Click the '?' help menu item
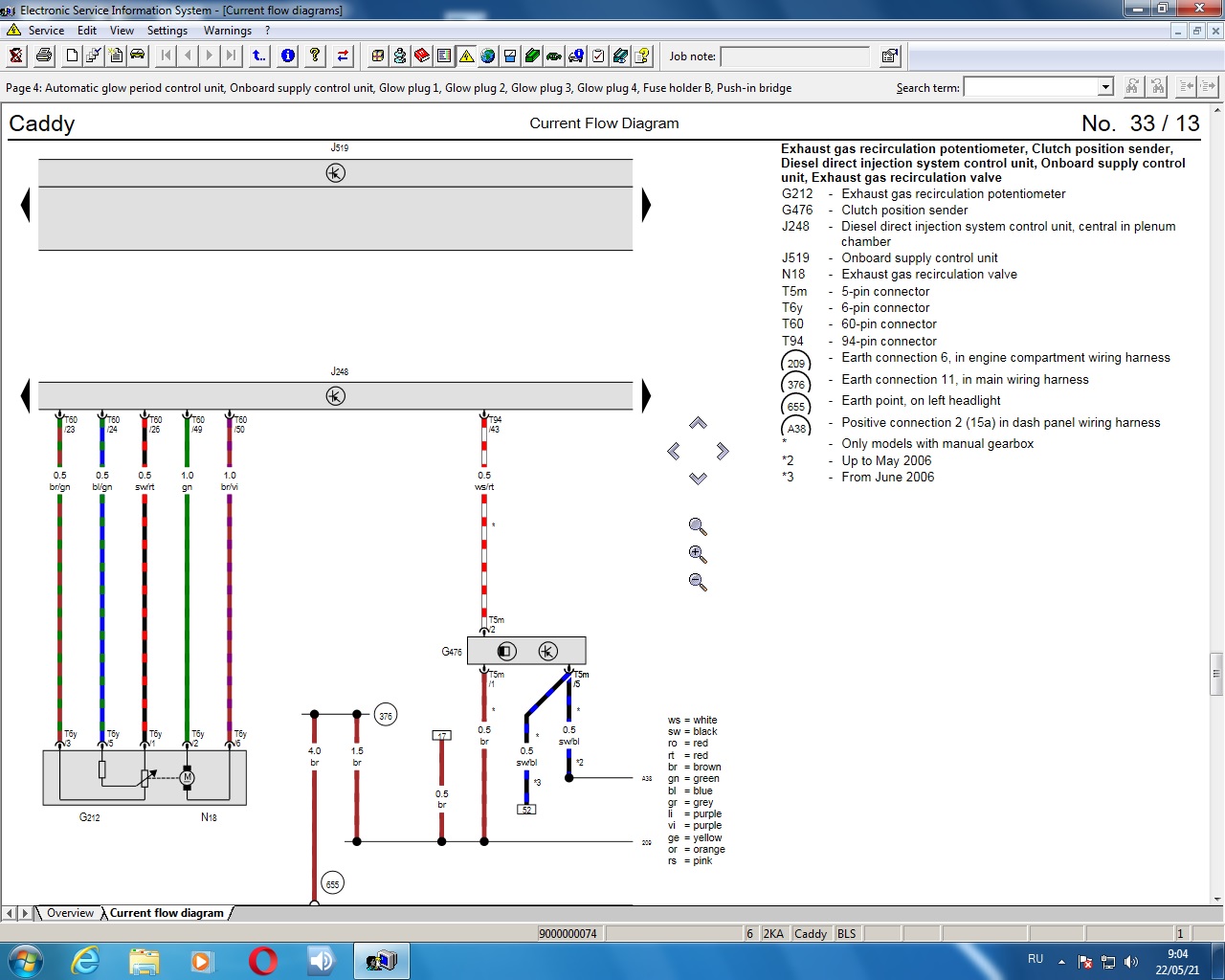This screenshot has height=980, width=1225. (268, 31)
